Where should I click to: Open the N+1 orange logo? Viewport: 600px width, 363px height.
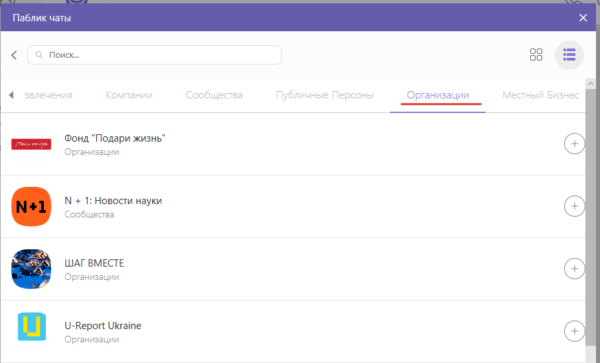click(x=31, y=207)
